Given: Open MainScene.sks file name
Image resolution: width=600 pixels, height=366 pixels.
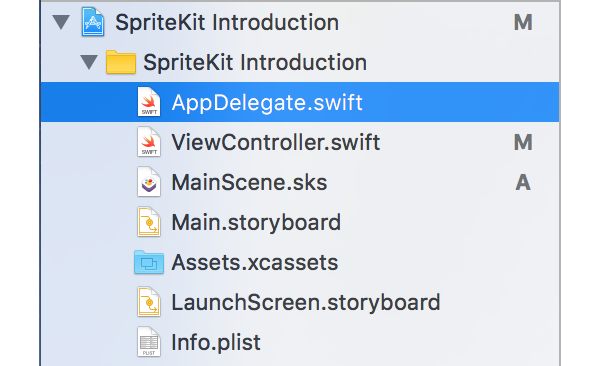Looking at the screenshot, I should [x=249, y=182].
